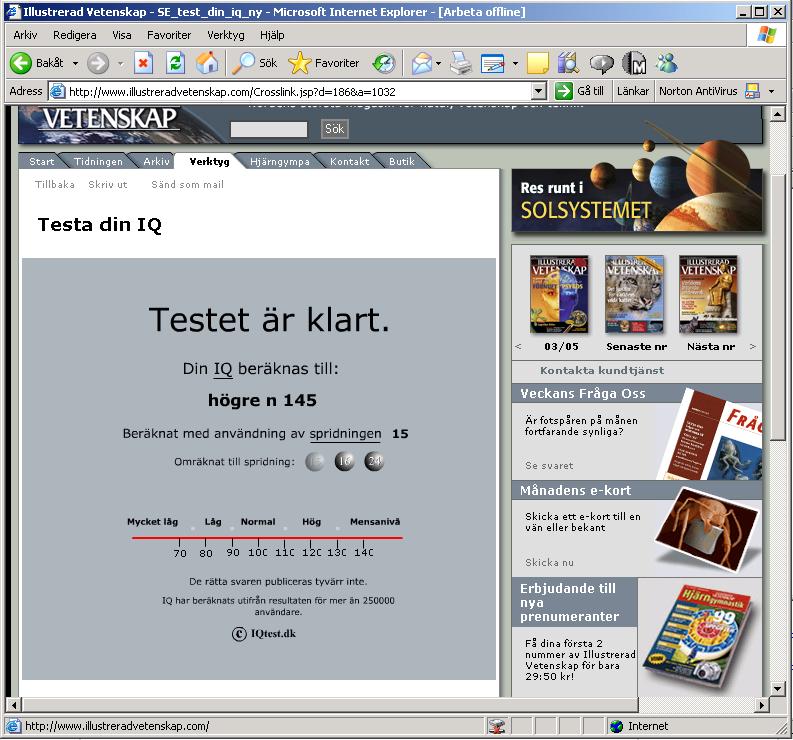Open the Forward button history dropdown arrow
Viewport: 793px width, 740px height.
[120, 64]
